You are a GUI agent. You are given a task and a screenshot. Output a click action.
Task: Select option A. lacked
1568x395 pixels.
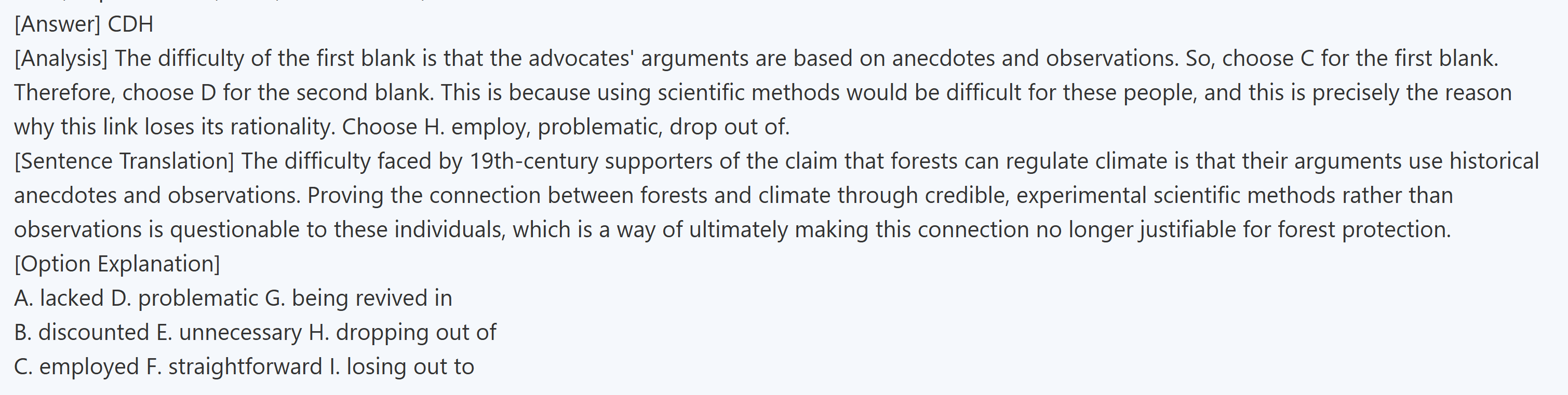pyautogui.click(x=59, y=298)
